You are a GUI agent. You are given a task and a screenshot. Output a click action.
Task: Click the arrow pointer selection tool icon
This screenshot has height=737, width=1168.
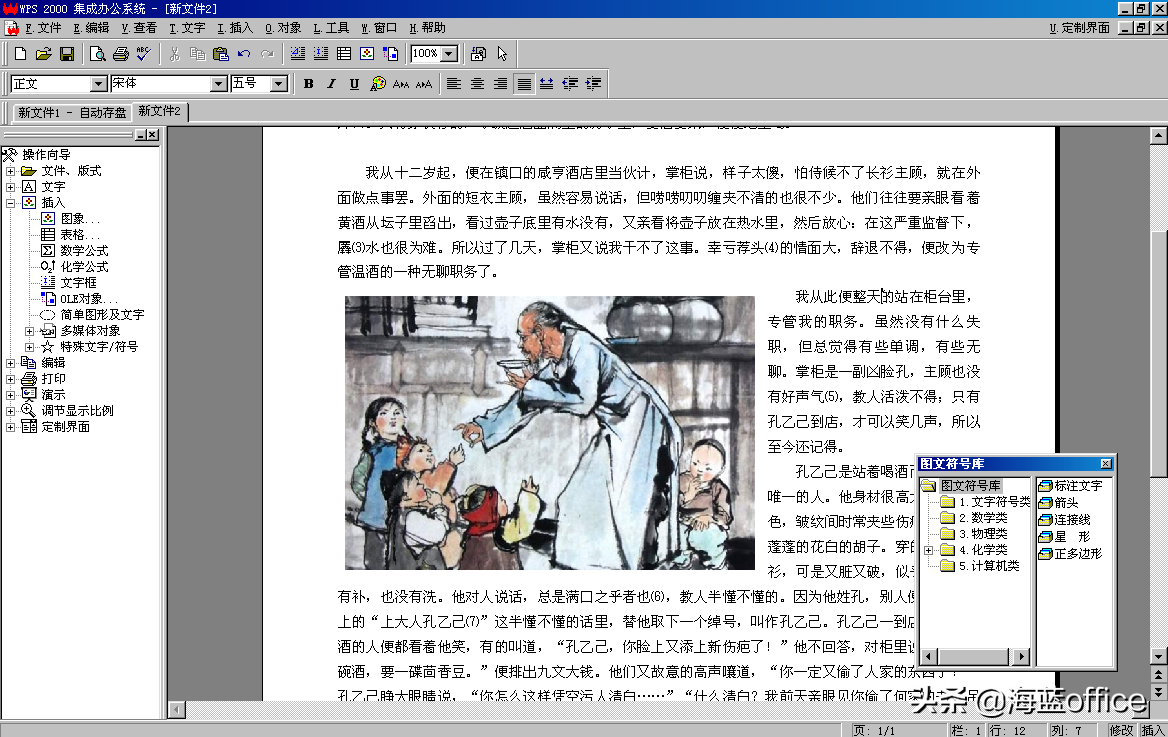(502, 54)
